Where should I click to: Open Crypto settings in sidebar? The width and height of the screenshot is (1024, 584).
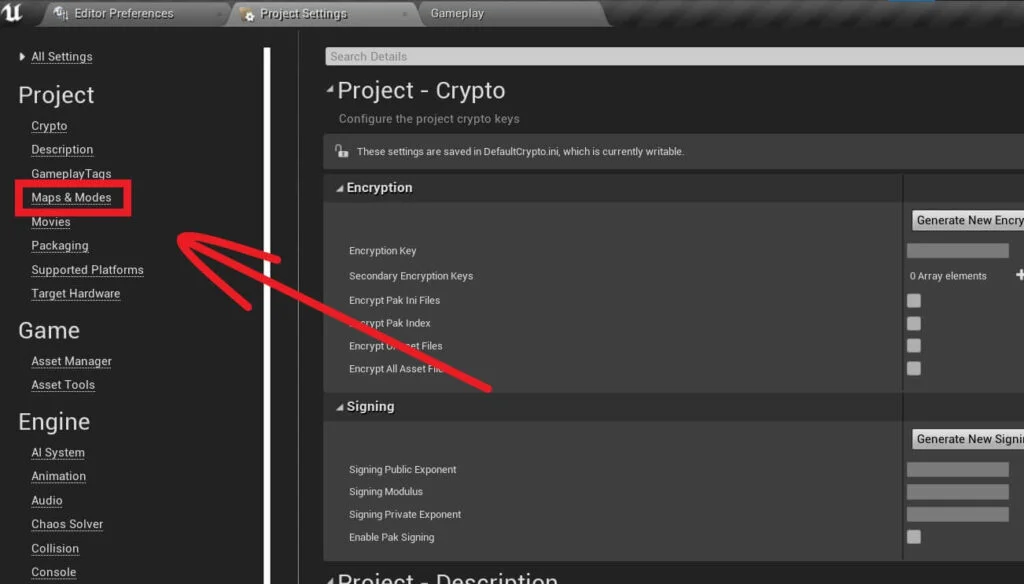49,125
